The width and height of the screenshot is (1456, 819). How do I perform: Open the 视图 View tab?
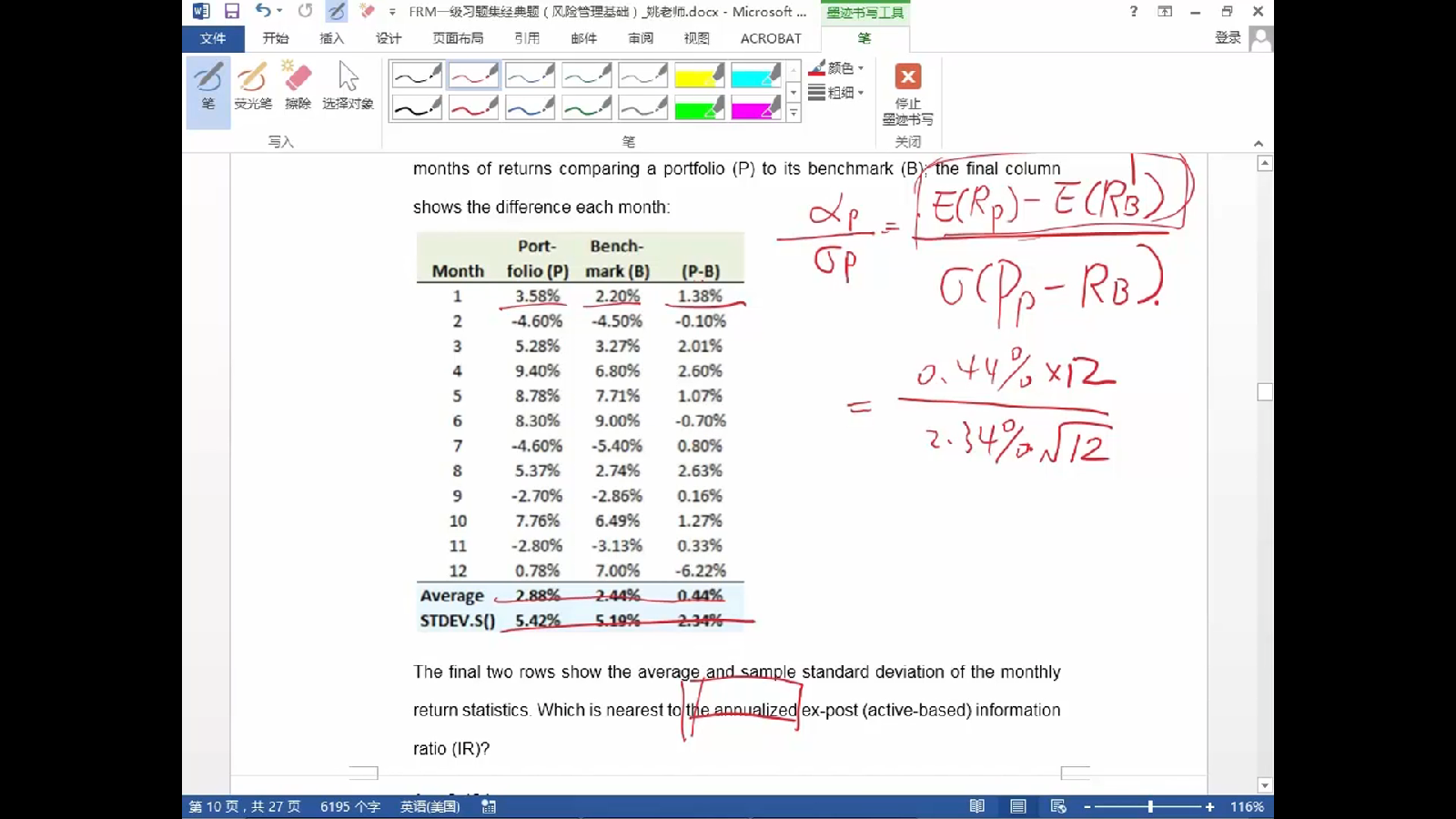click(696, 38)
